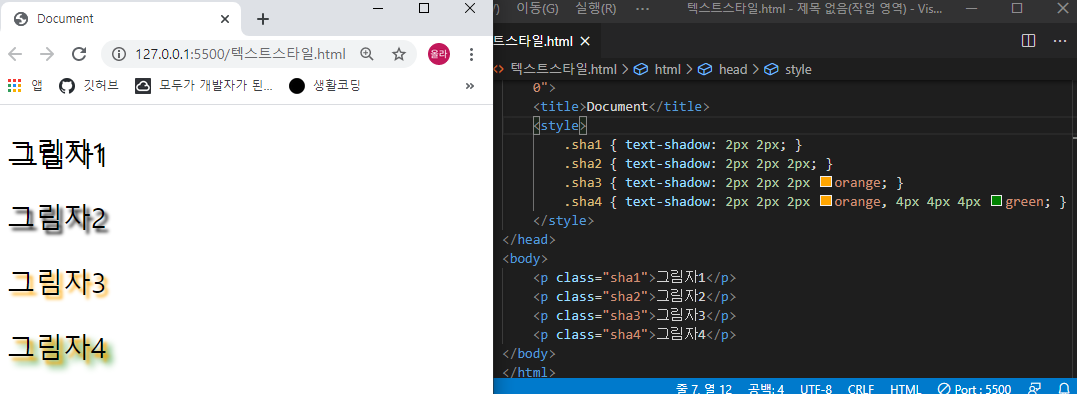Go back in Chrome browser

[15, 54]
